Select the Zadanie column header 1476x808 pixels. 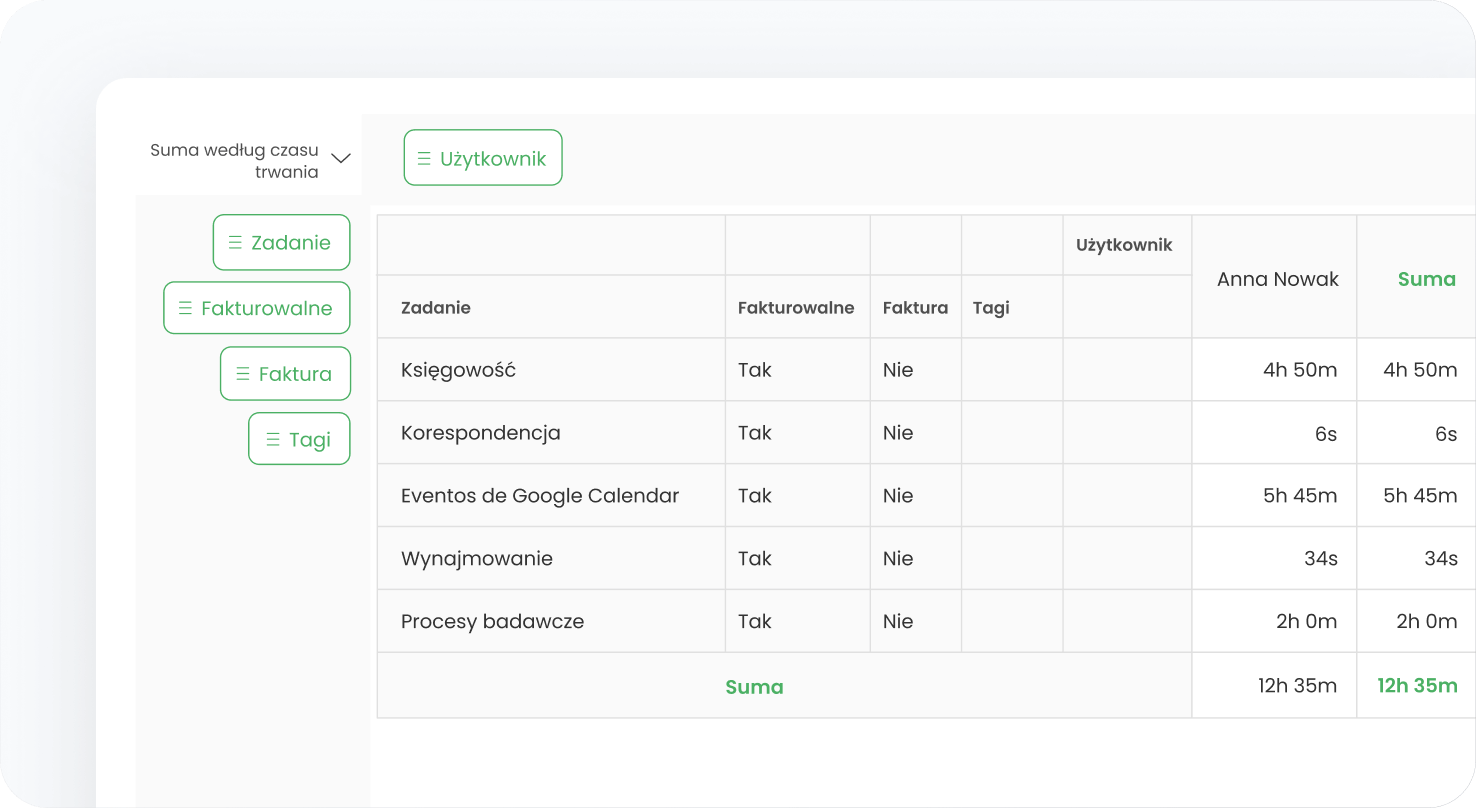(x=436, y=308)
